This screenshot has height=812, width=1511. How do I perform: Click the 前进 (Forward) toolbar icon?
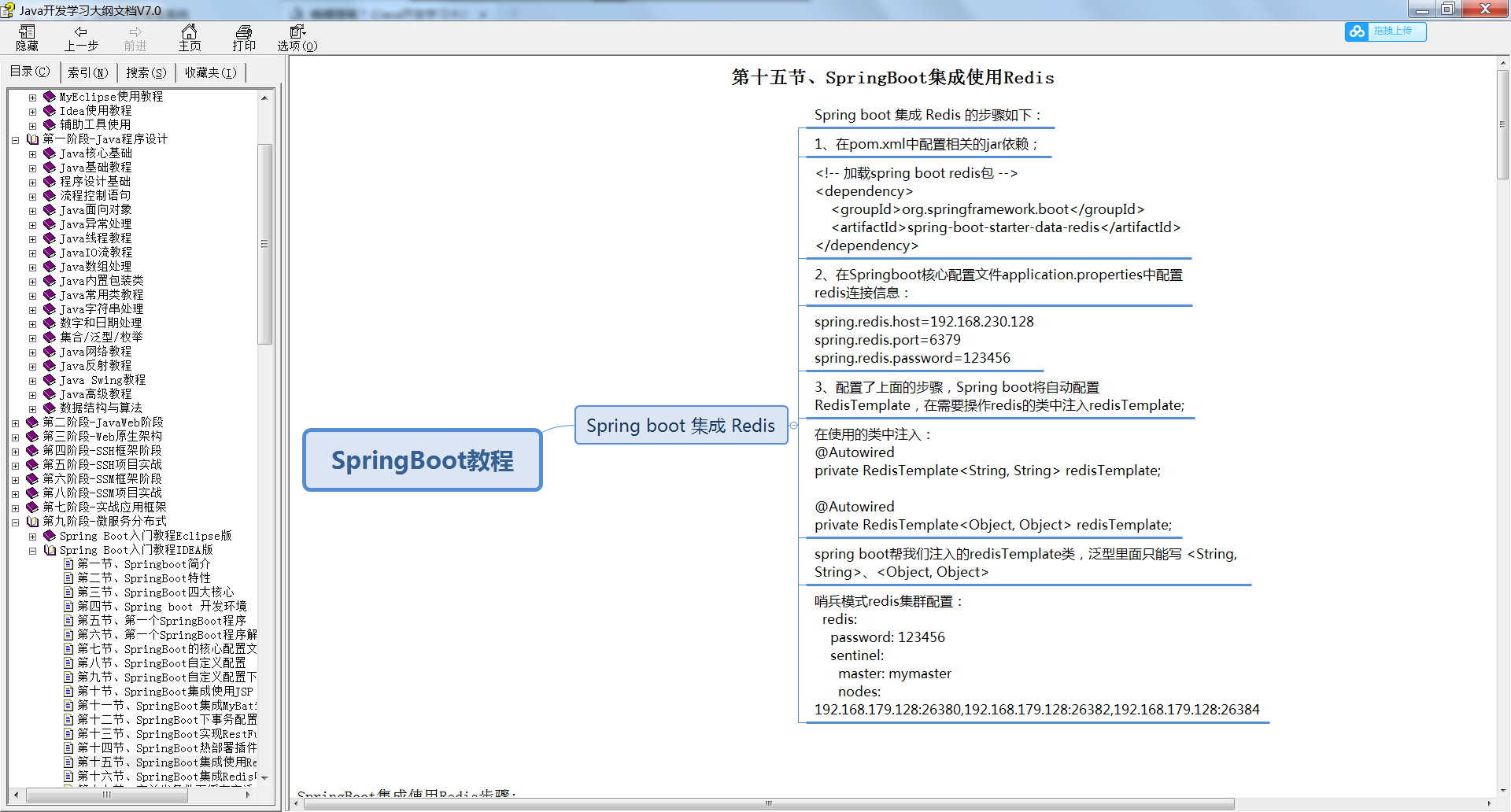point(135,38)
